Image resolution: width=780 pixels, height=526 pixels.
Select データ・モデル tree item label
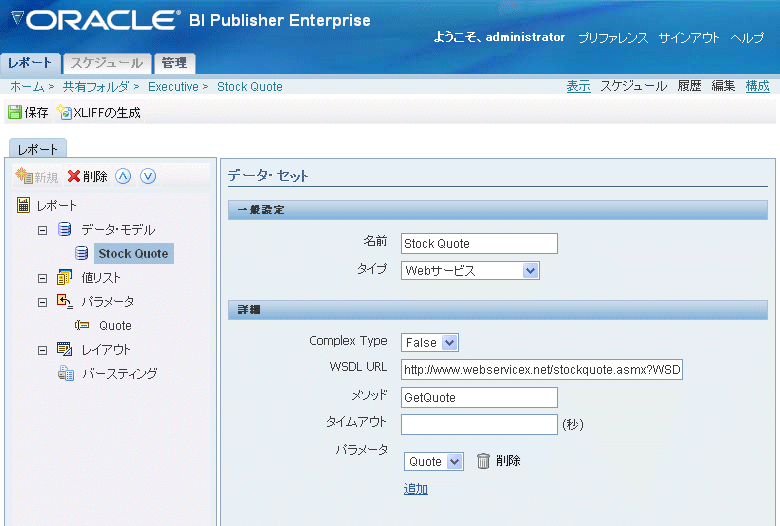click(118, 229)
